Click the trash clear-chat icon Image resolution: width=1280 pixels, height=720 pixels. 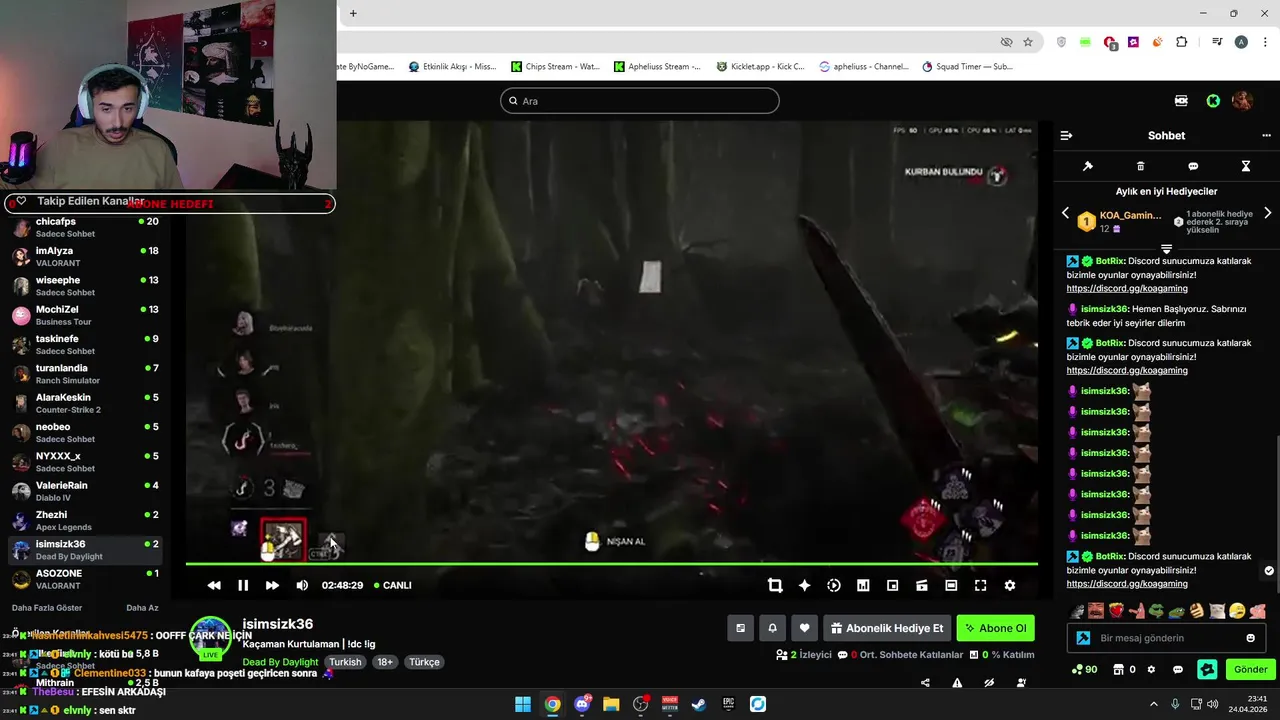[1141, 166]
